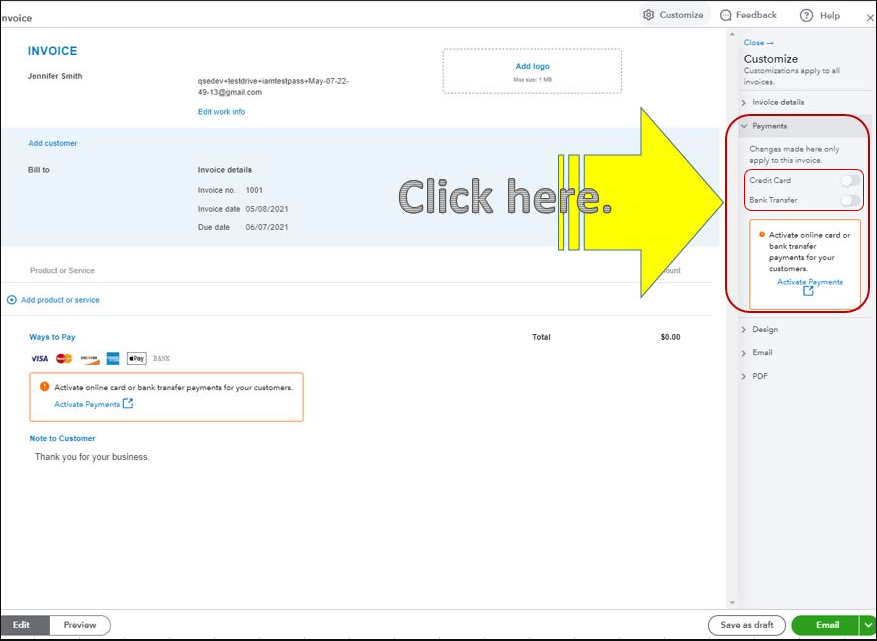This screenshot has width=877, height=641.
Task: Click the Ways to Pay heading
Action: [x=52, y=337]
